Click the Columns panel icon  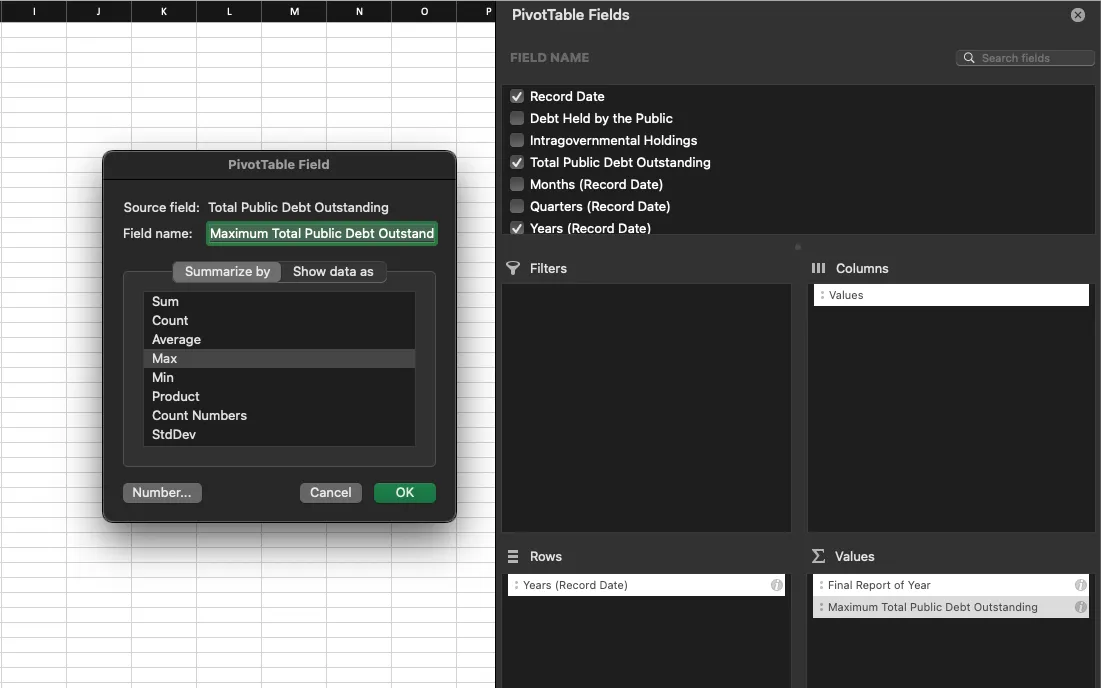click(x=818, y=268)
